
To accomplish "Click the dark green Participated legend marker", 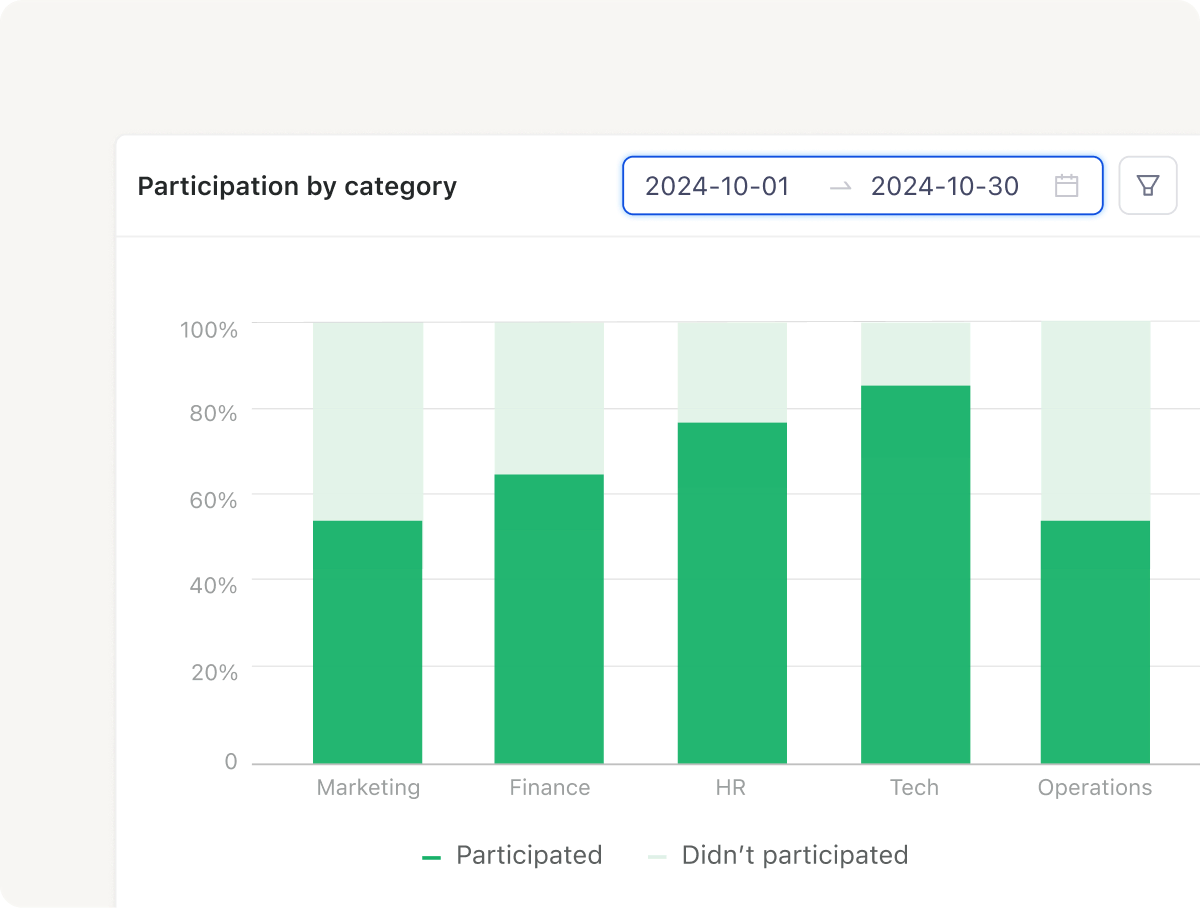I will (x=431, y=857).
